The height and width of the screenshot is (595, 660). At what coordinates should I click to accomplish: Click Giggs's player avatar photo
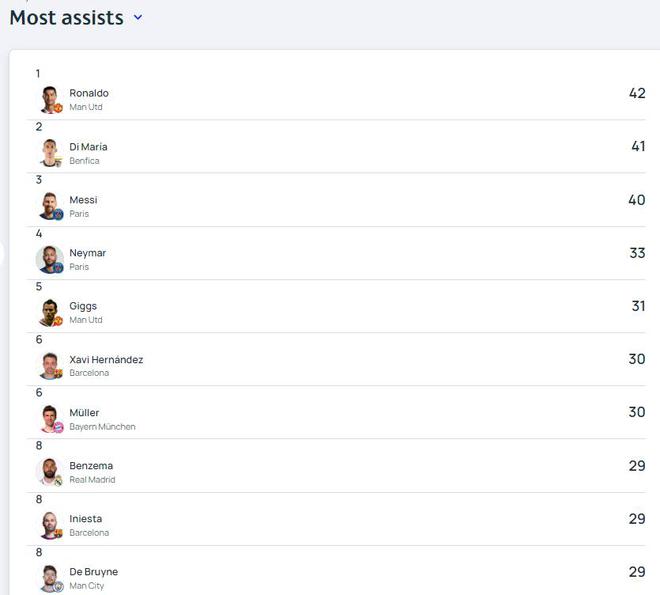pyautogui.click(x=50, y=312)
